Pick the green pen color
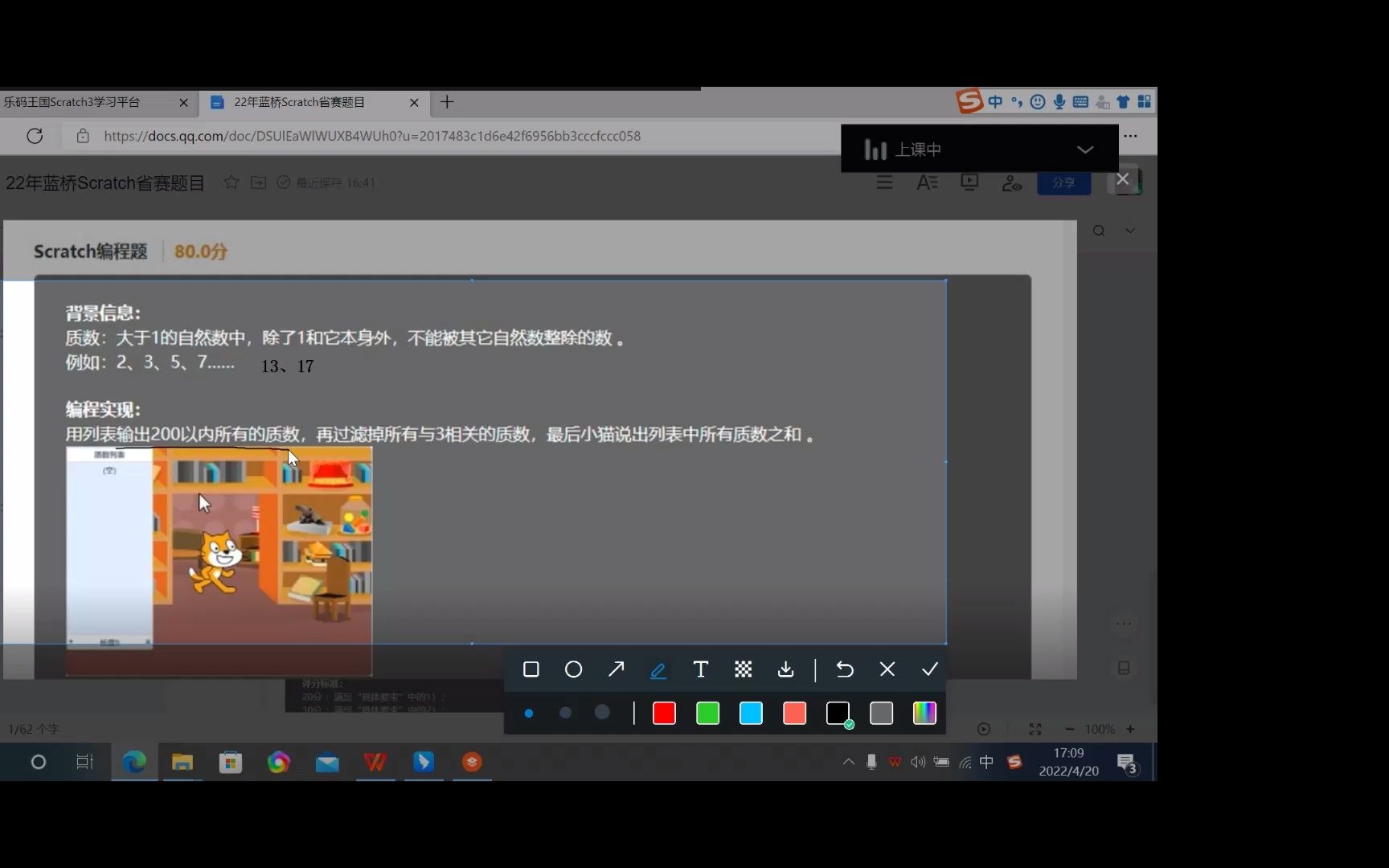 (x=707, y=713)
